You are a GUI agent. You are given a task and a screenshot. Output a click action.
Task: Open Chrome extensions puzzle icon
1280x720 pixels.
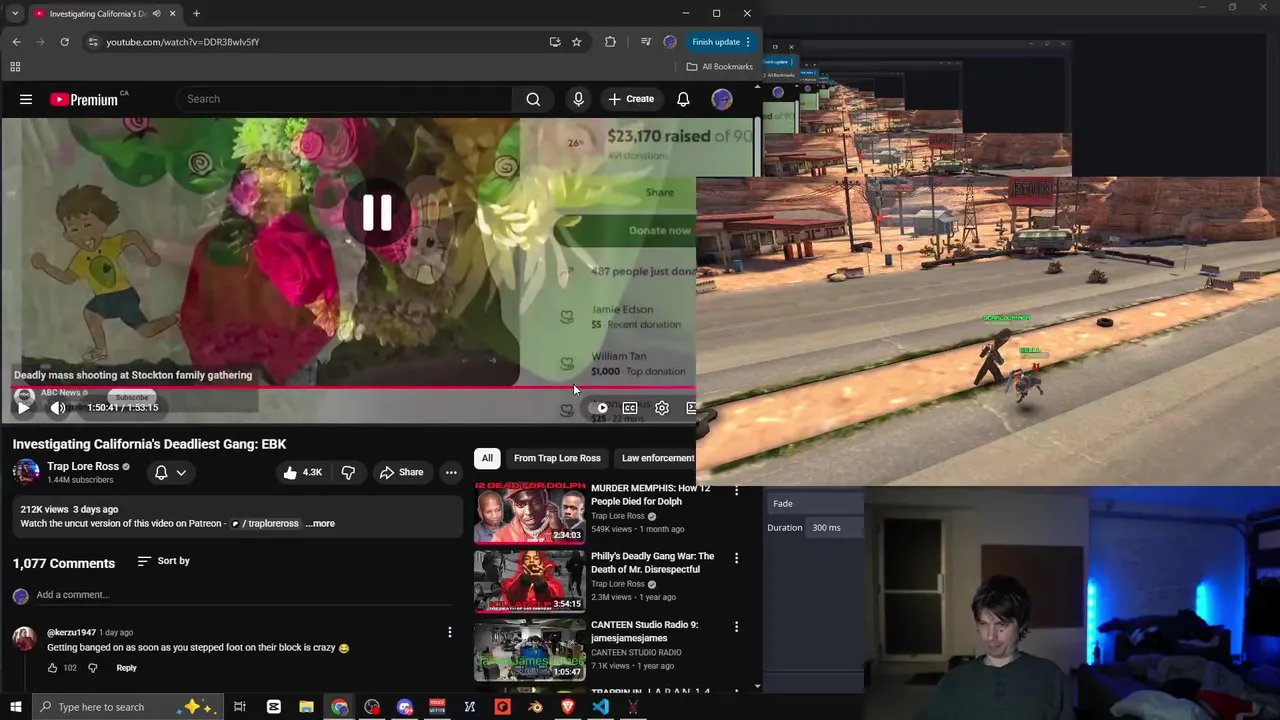pyautogui.click(x=611, y=42)
